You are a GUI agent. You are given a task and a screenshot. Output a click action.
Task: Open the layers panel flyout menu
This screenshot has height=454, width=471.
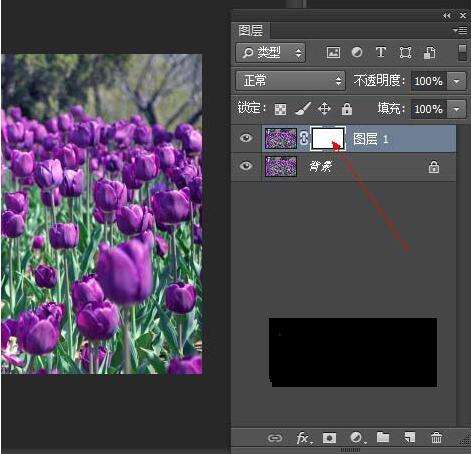tap(460, 31)
